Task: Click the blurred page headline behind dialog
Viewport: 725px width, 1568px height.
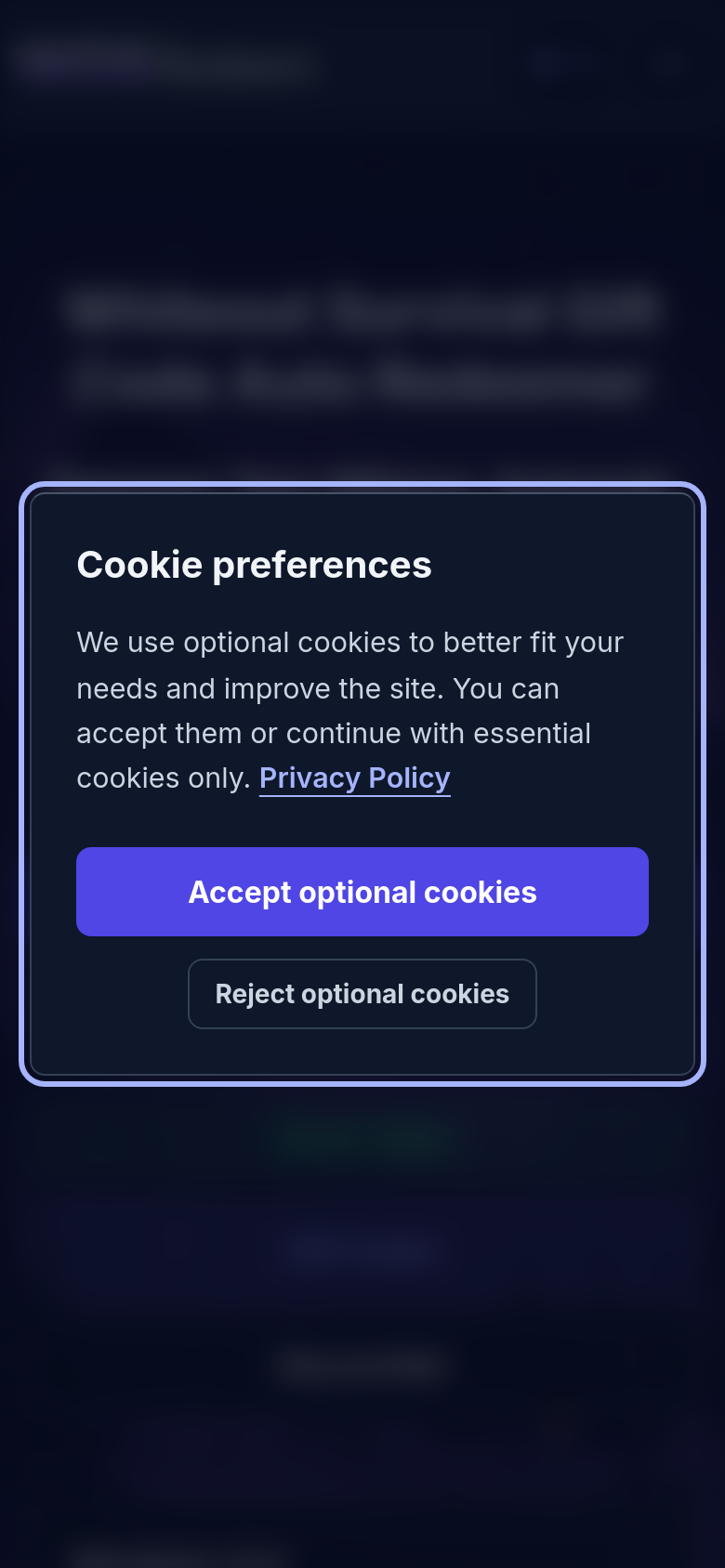Action: pos(364,346)
